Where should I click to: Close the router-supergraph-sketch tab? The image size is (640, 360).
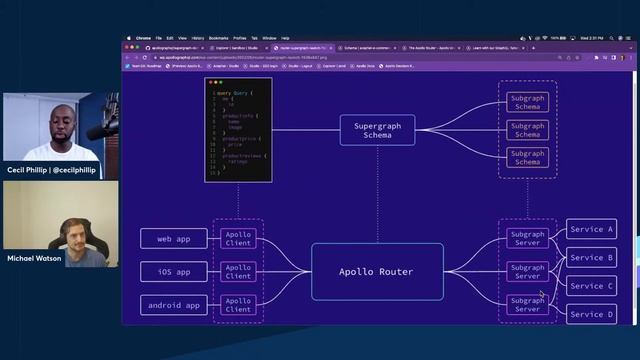coord(331,48)
